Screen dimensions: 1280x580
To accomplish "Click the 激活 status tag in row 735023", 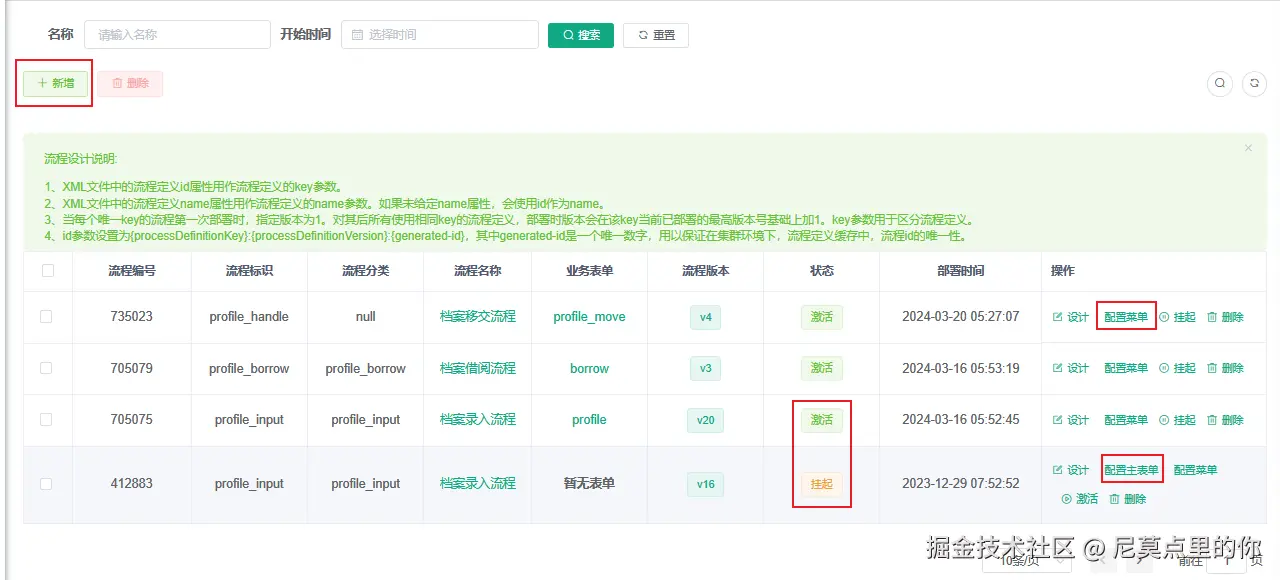I will click(821, 317).
